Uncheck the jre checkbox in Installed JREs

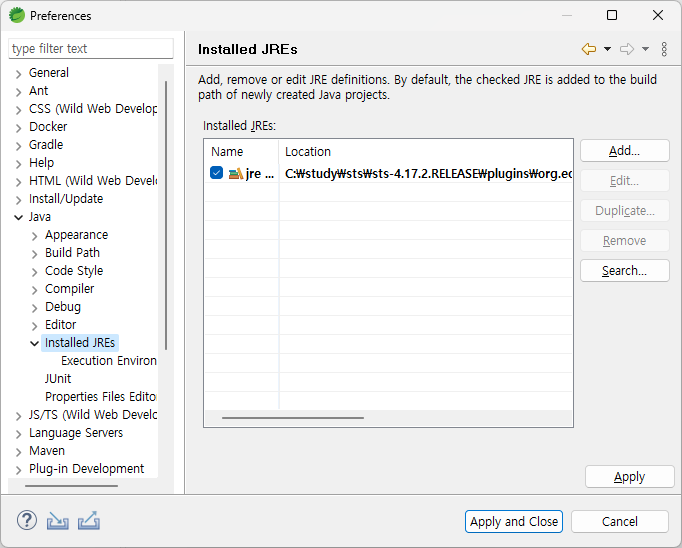pos(216,173)
